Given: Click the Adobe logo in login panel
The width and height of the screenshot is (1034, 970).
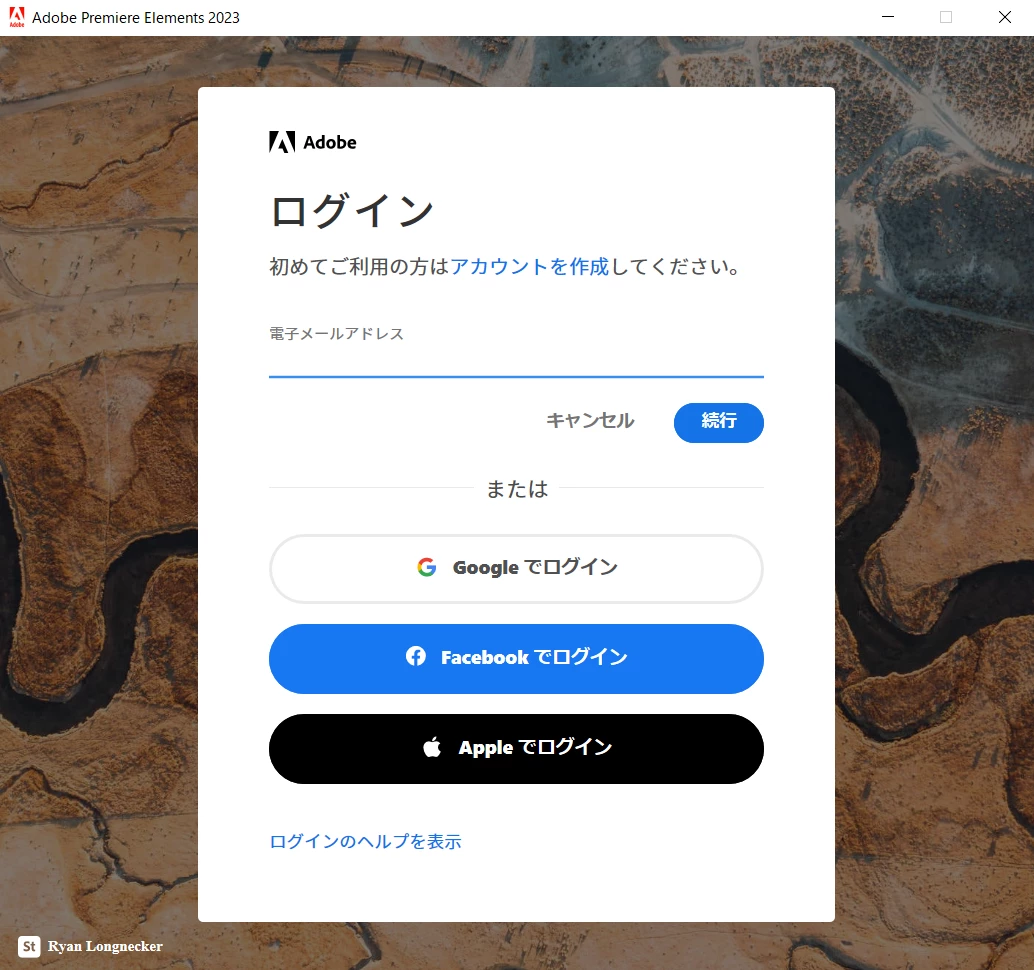Looking at the screenshot, I should 313,142.
